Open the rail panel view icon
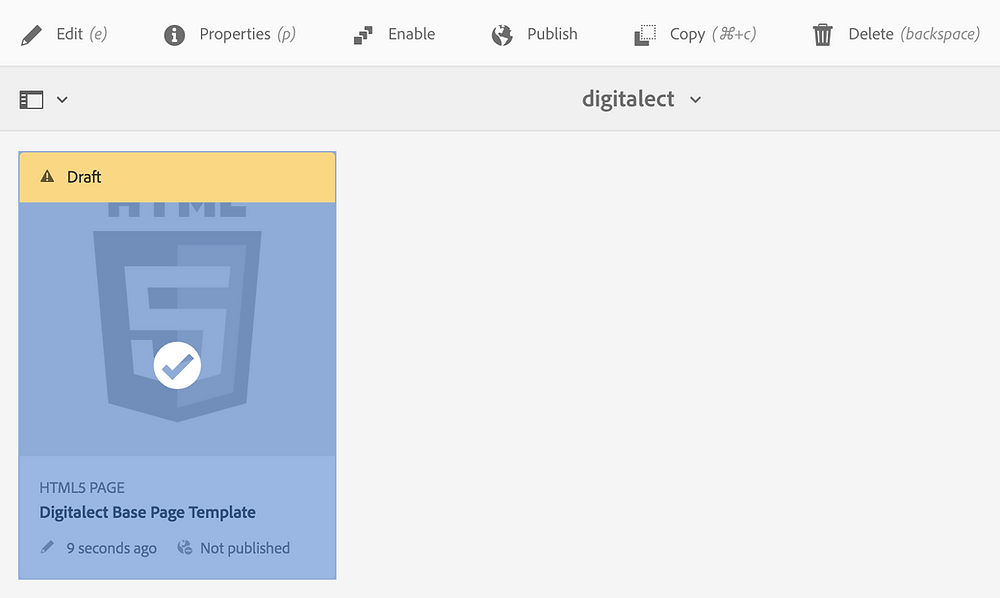 (31, 99)
